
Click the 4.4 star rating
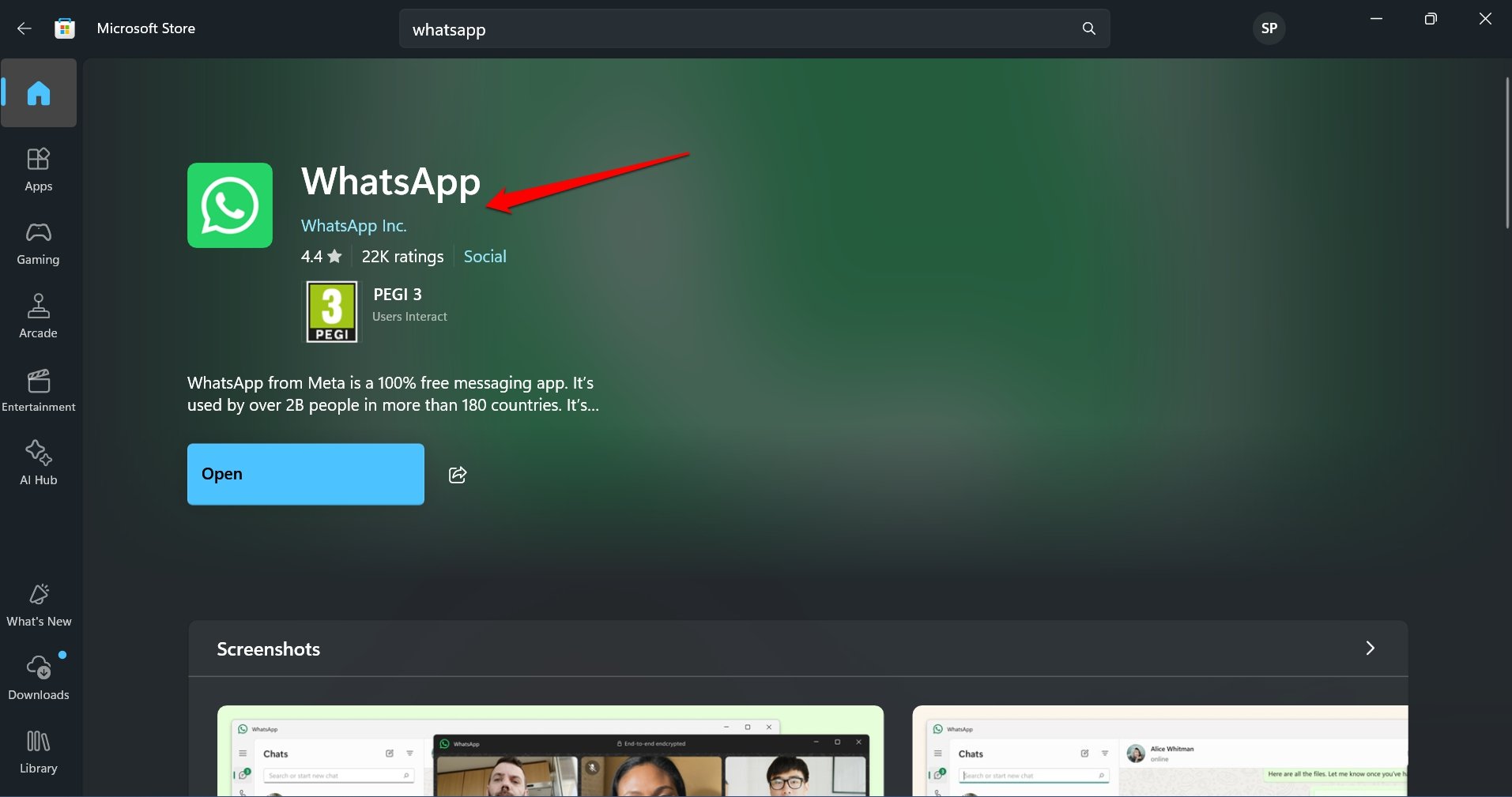[321, 256]
